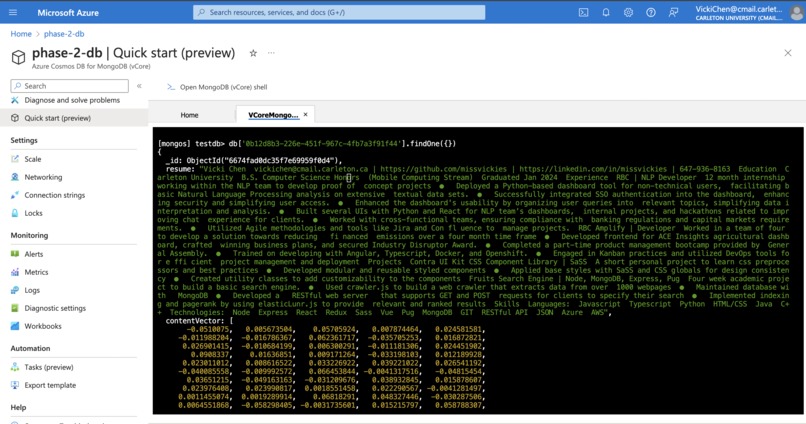Screen dimensions: 806x424
Task: Select Quick start (preview) menu item
Action: click(58, 118)
